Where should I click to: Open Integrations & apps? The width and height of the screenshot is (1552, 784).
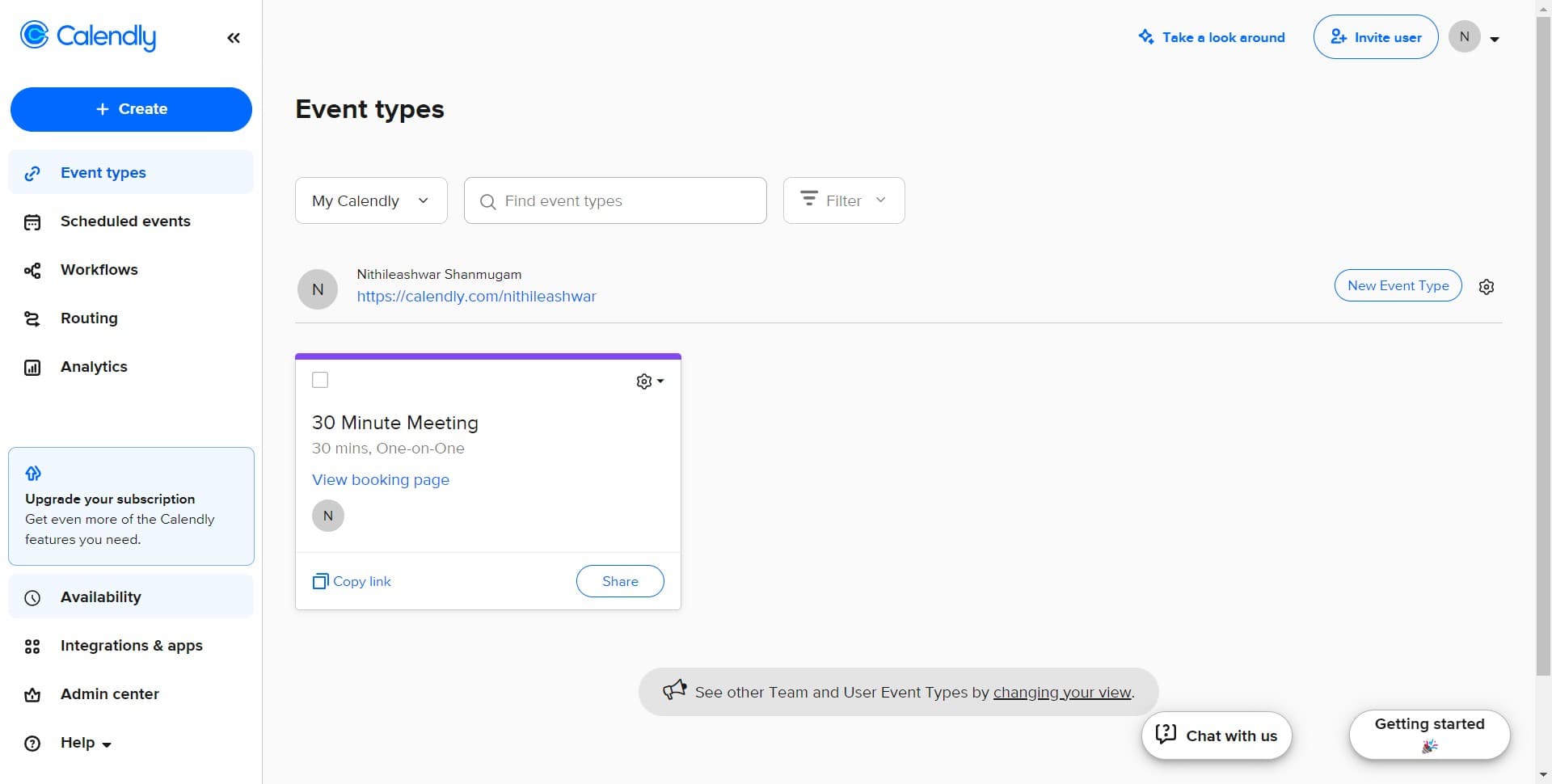click(130, 646)
